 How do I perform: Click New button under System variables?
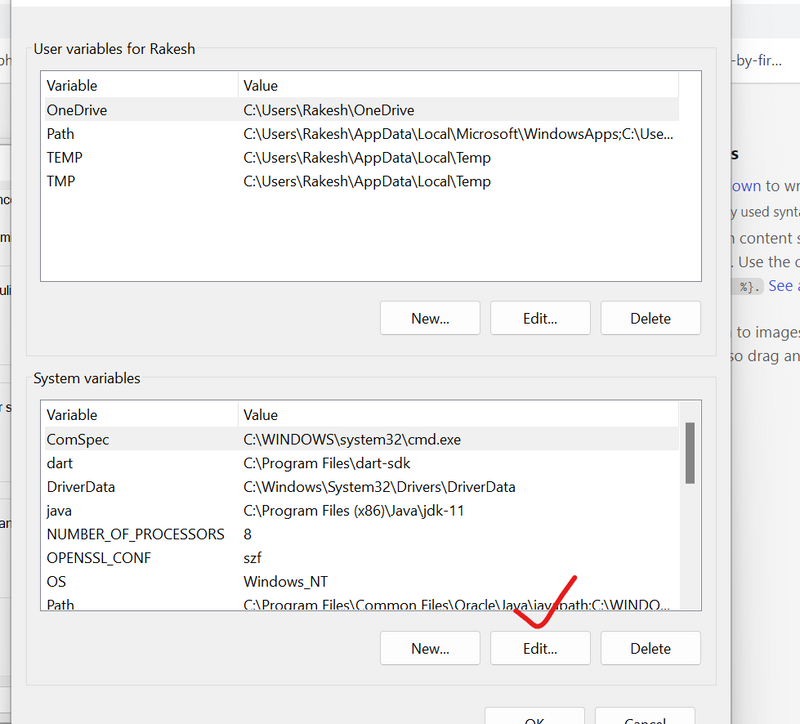tap(430, 648)
